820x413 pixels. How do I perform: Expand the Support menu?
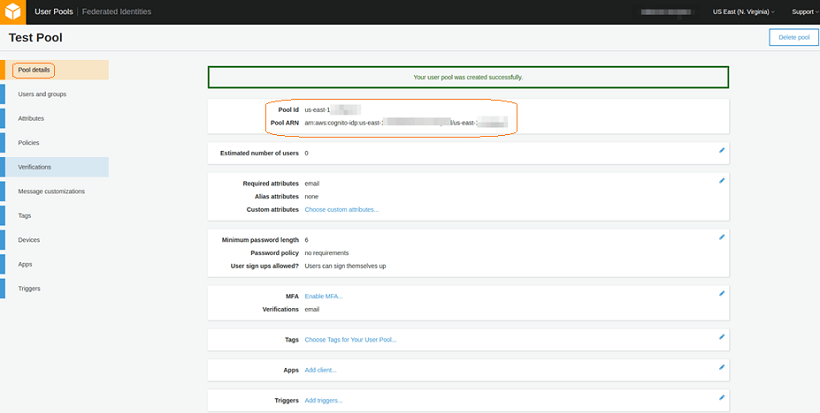tap(803, 12)
